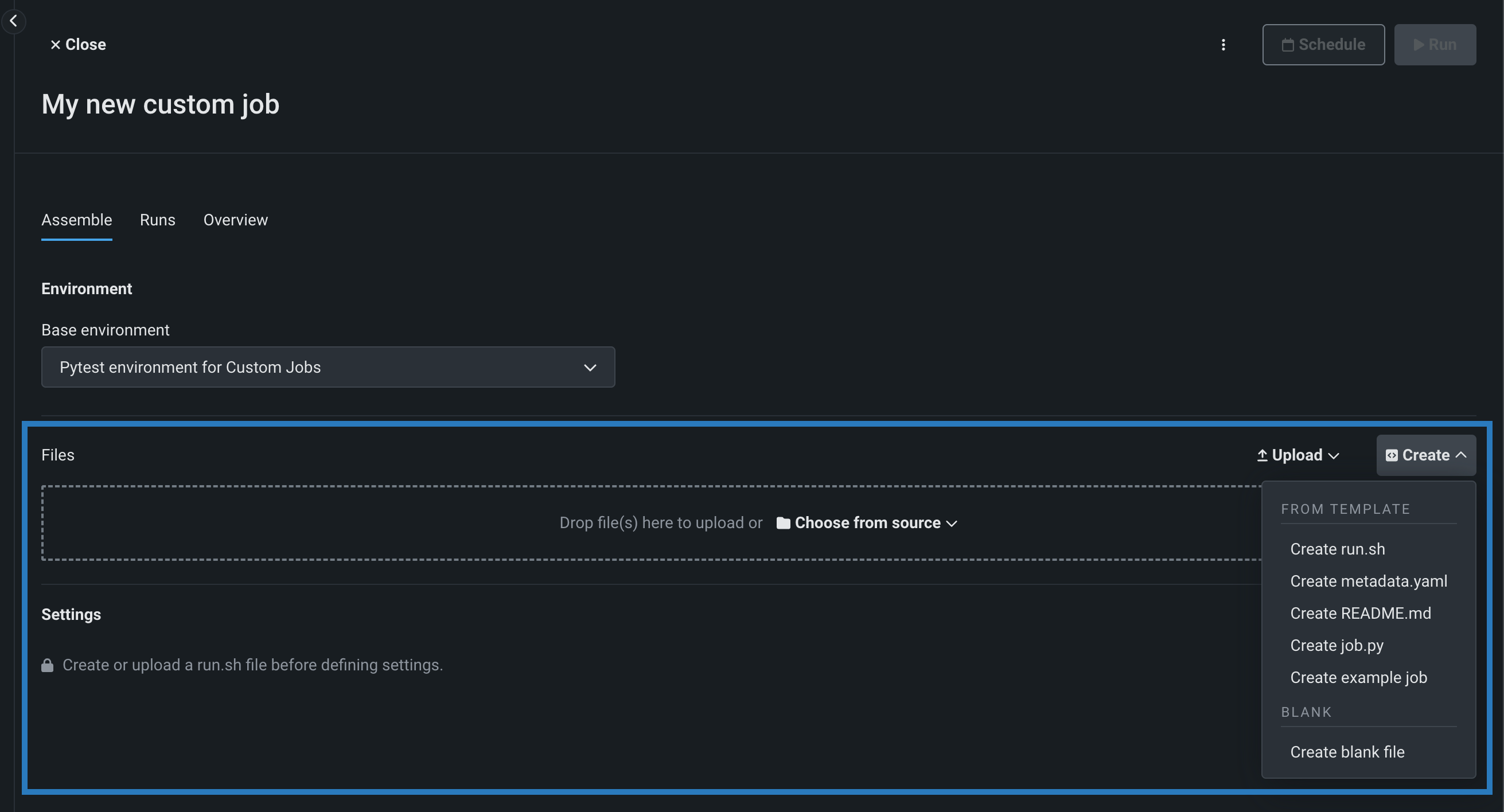The image size is (1504, 812).
Task: Switch to the Overview tab
Action: click(235, 220)
